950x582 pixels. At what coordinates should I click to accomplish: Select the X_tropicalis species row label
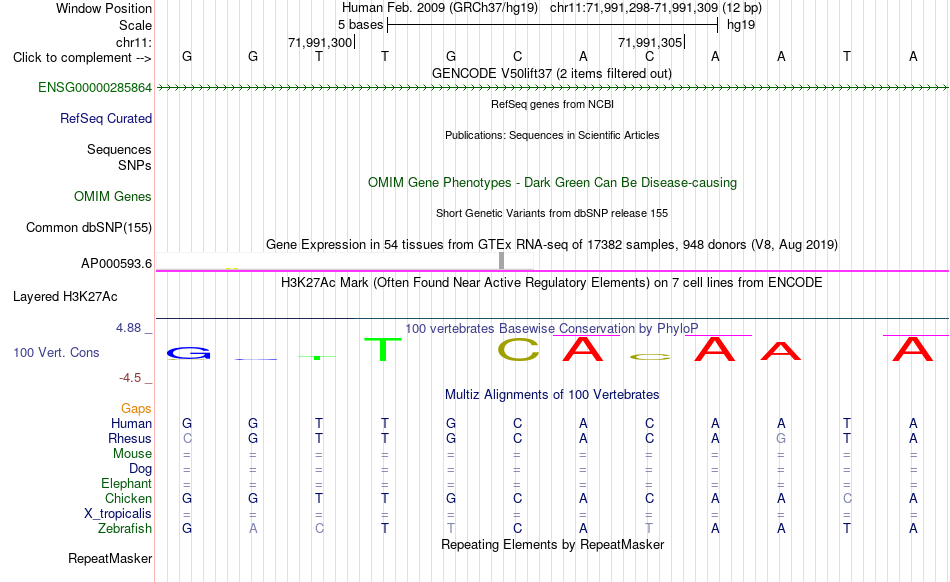click(x=118, y=514)
